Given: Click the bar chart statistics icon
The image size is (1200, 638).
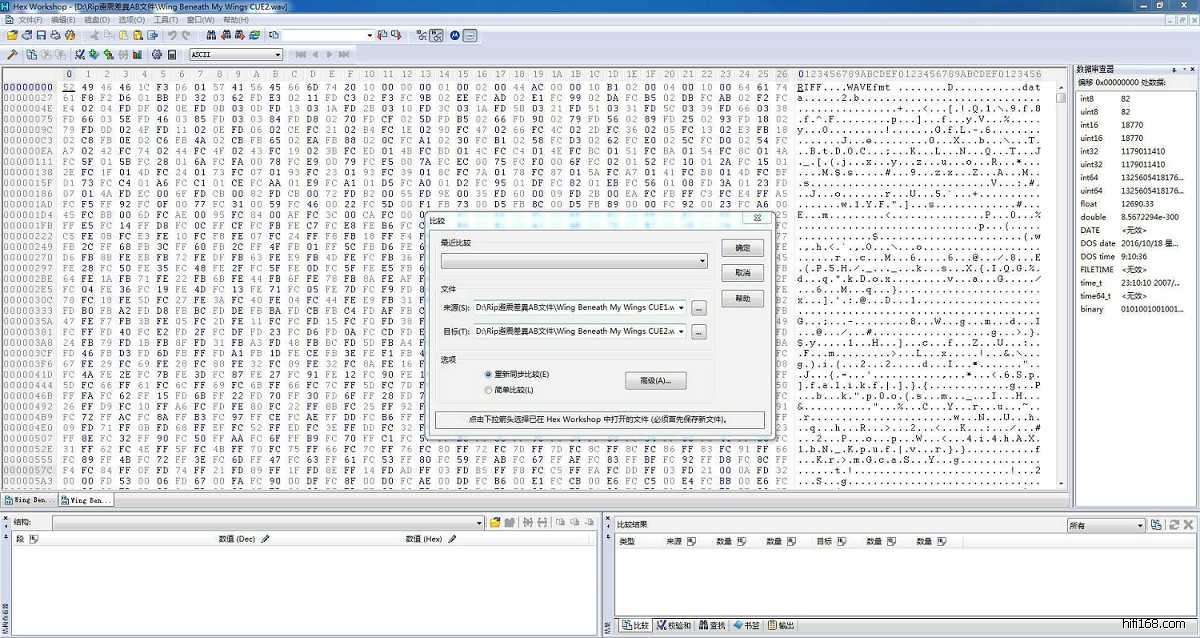Looking at the screenshot, I should tap(137, 54).
